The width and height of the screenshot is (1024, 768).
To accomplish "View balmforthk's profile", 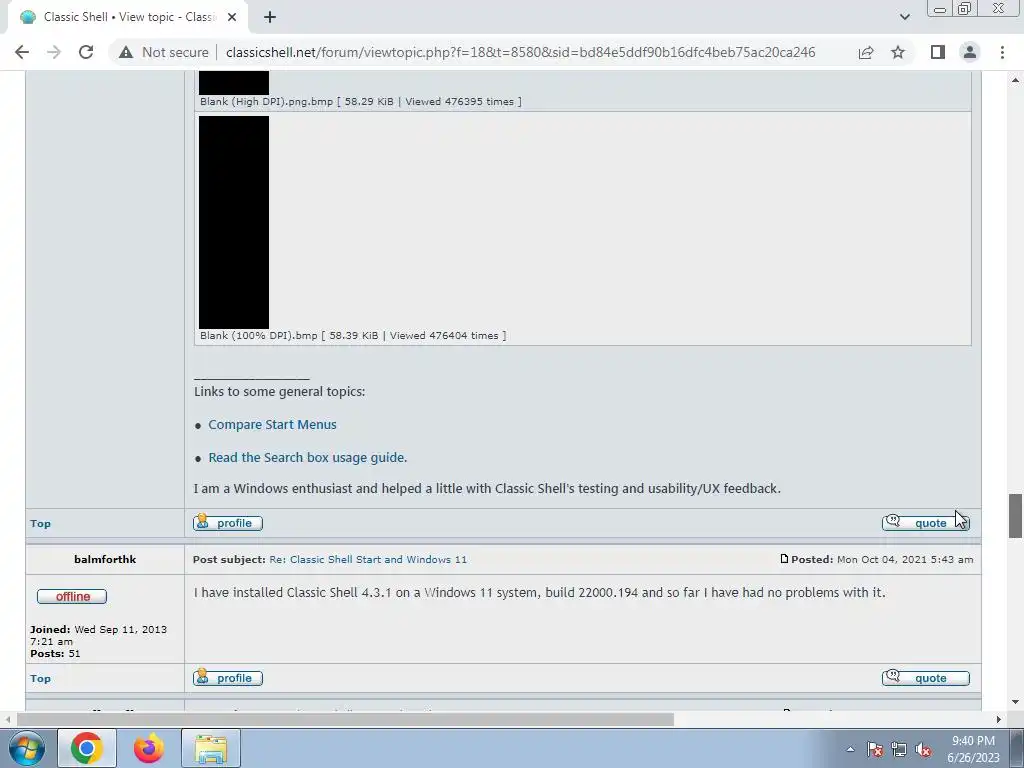I will coord(228,678).
